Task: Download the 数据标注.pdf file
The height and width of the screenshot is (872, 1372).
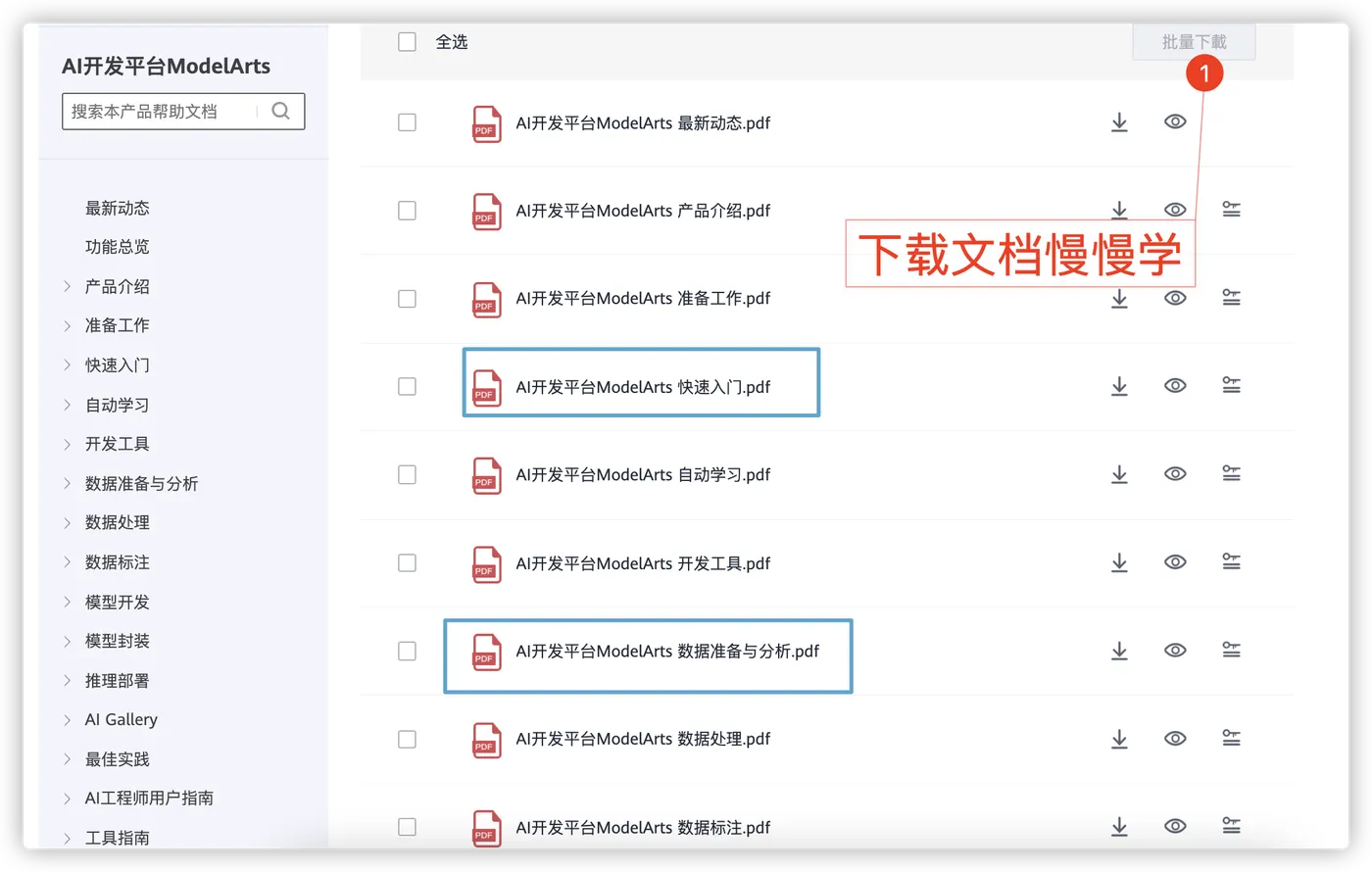Action: [x=1119, y=827]
